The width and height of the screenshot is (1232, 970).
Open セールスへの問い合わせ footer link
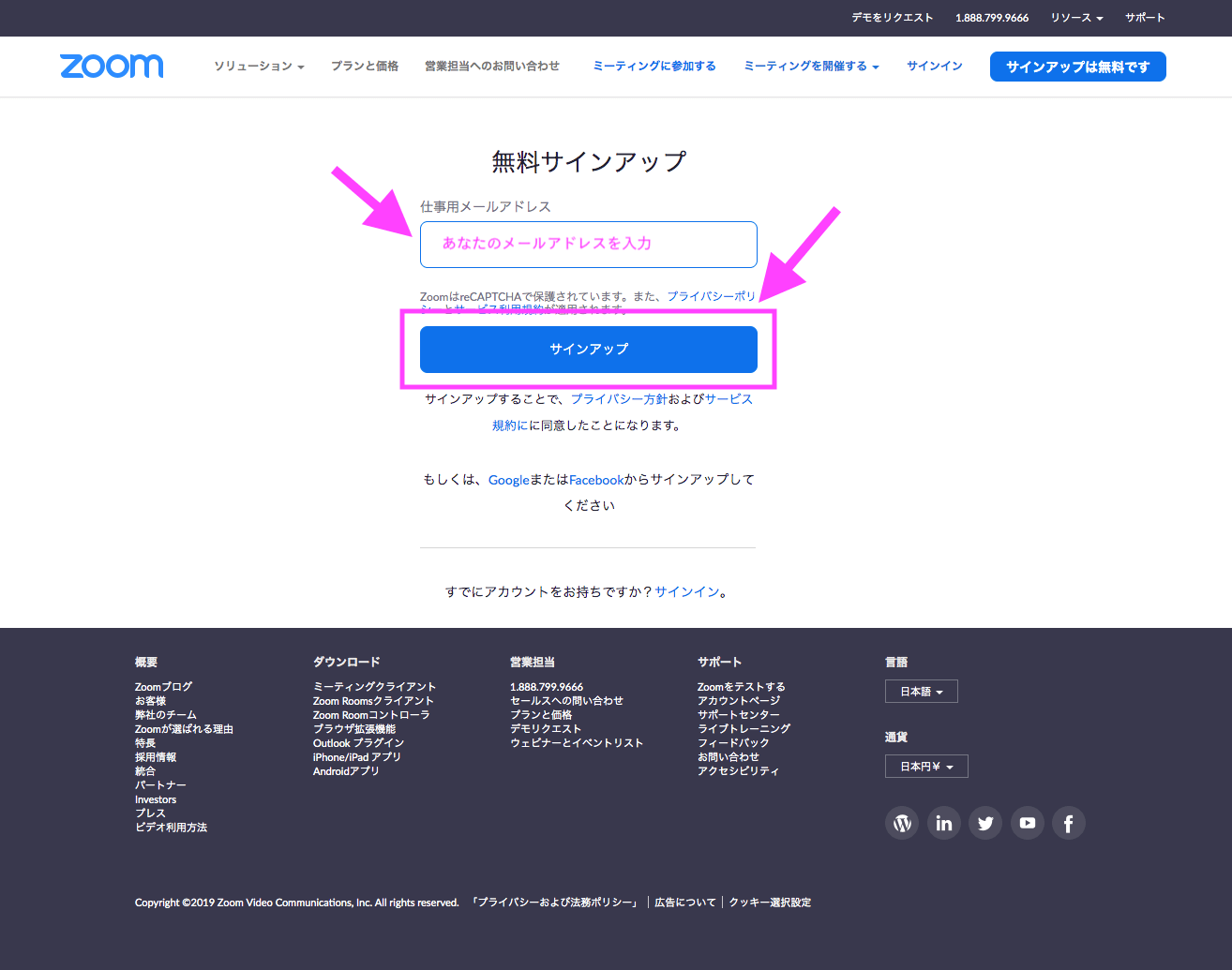point(566,701)
